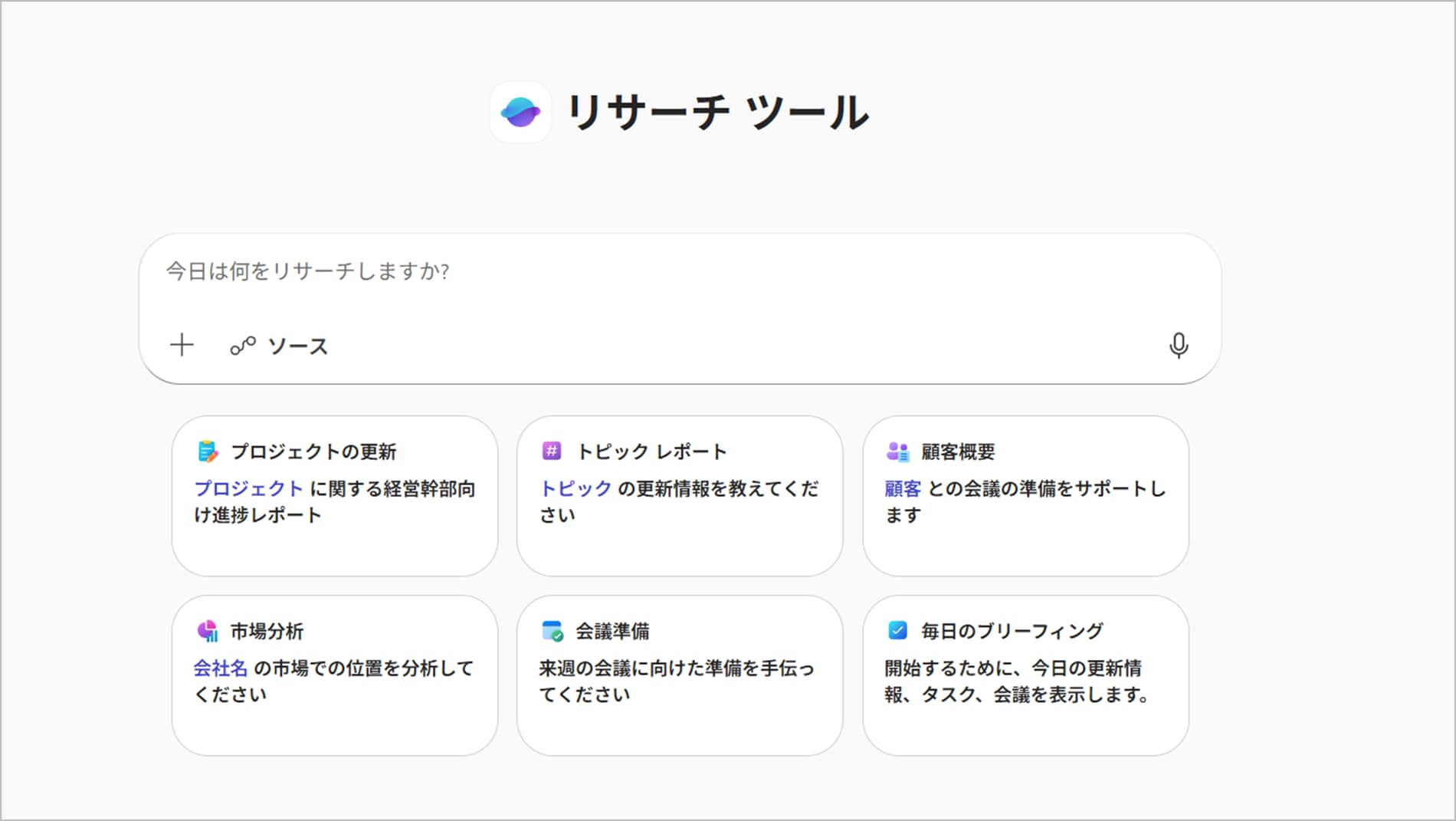The width and height of the screenshot is (1456, 821).
Task: Click the リサーチ ツール page title
Action: coord(717,113)
